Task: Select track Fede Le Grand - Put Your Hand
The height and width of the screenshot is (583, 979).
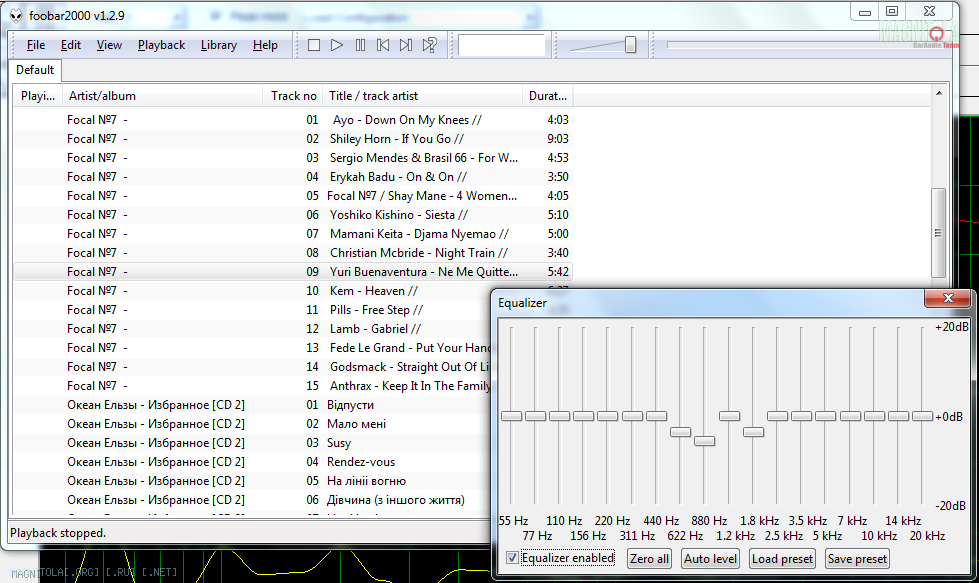Action: click(x=252, y=348)
